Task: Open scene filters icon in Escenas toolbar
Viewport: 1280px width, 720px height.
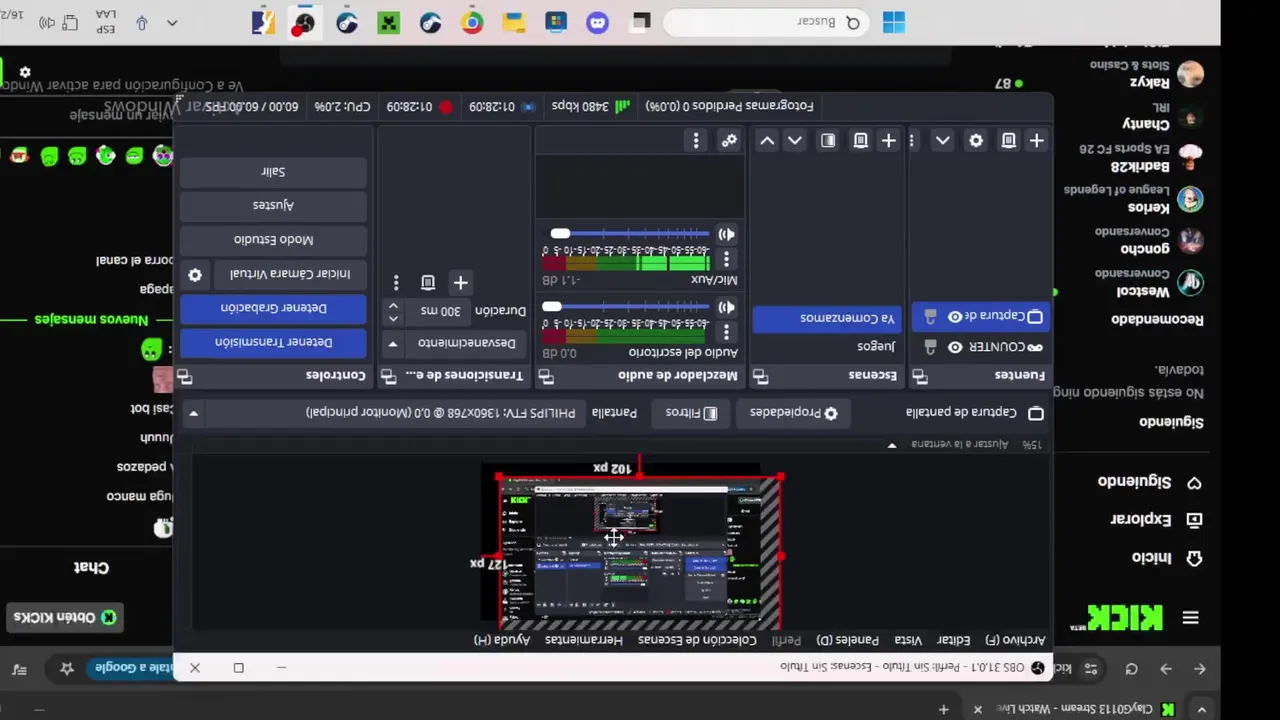Action: click(x=828, y=141)
